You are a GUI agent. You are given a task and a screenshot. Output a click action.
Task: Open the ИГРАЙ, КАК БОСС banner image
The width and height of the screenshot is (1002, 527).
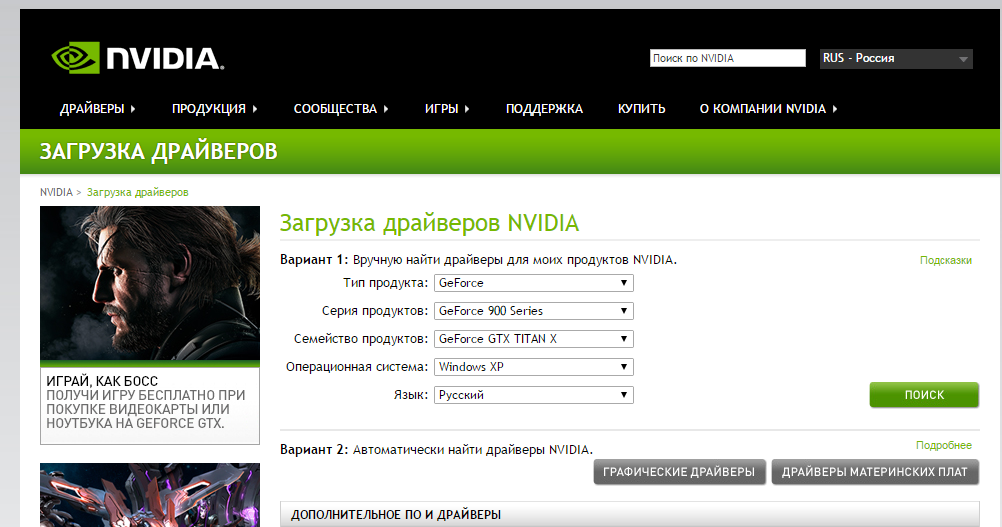[x=150, y=284]
